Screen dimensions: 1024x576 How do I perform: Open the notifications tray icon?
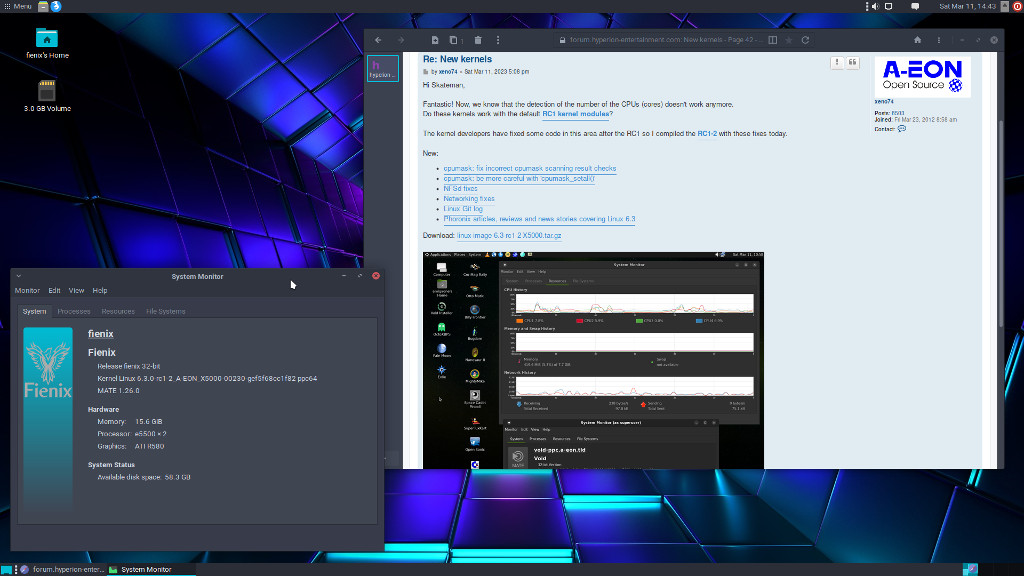point(915,7)
